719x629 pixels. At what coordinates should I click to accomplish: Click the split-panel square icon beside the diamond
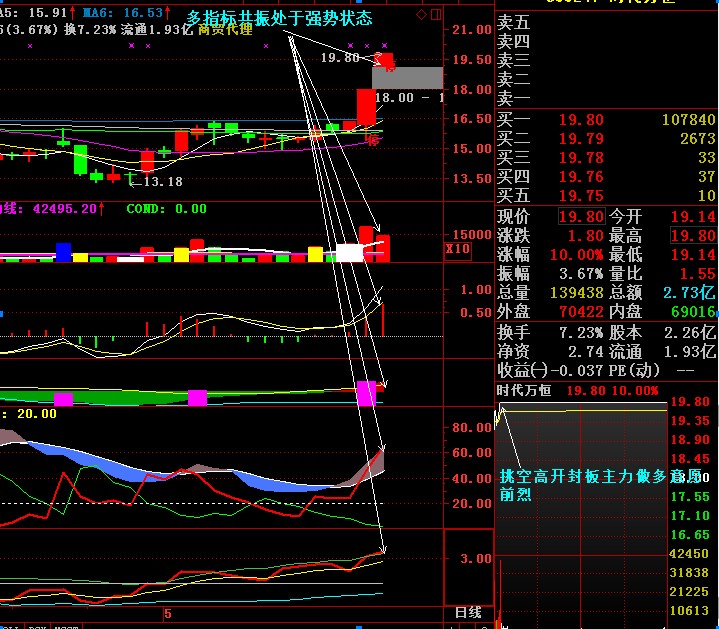click(x=436, y=15)
